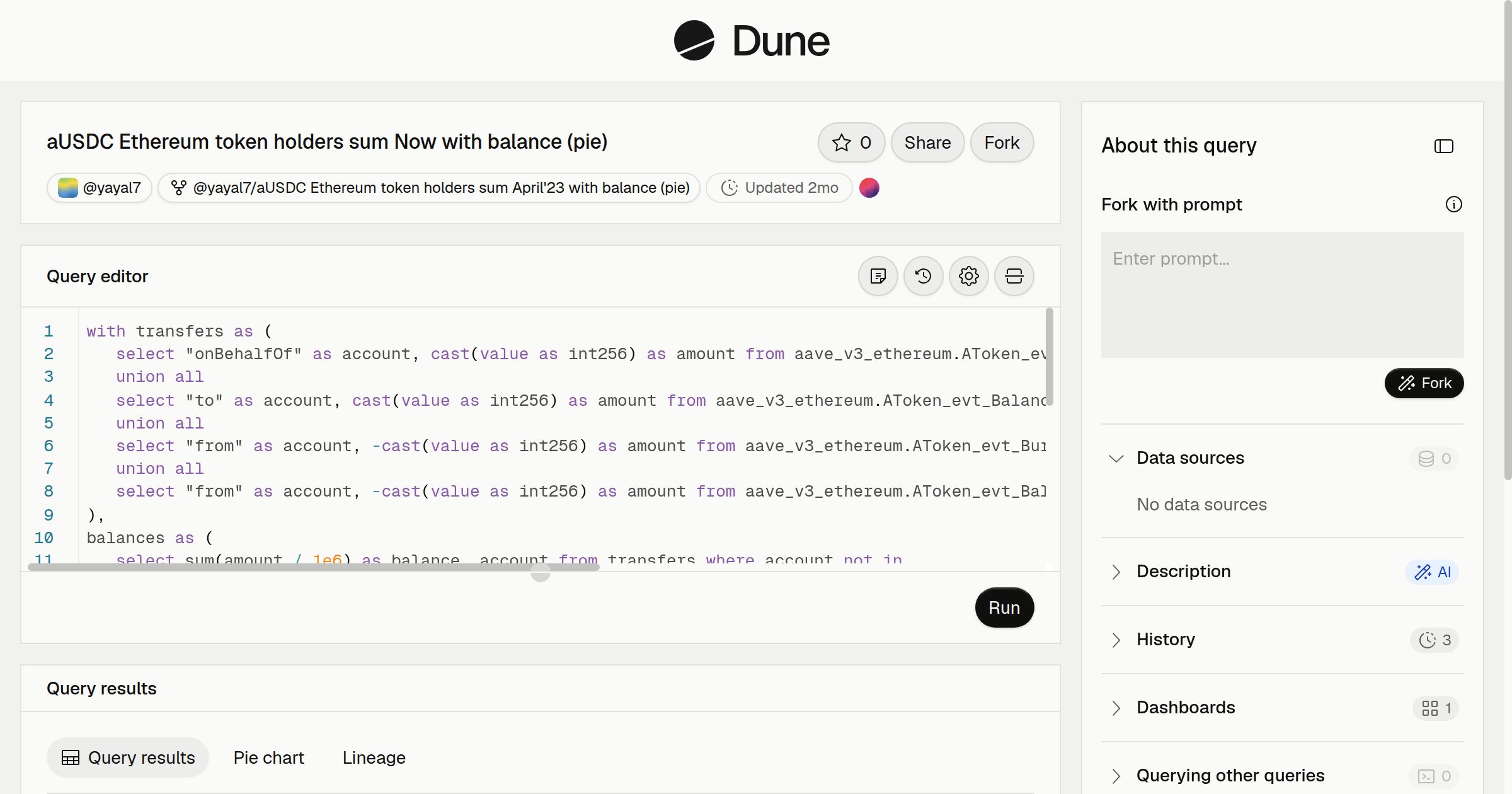This screenshot has height=794, width=1512.
Task: Fork this query with top Fork button
Action: [1002, 142]
